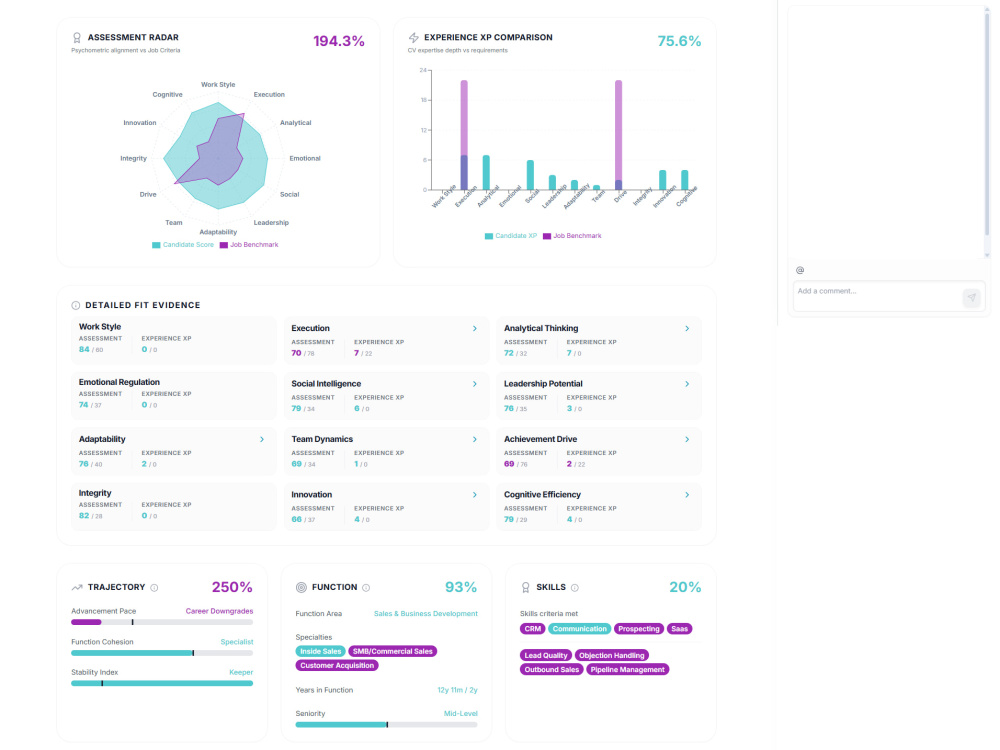1000x750 pixels.
Task: Click the Lead Quality skill tag
Action: [546, 656]
